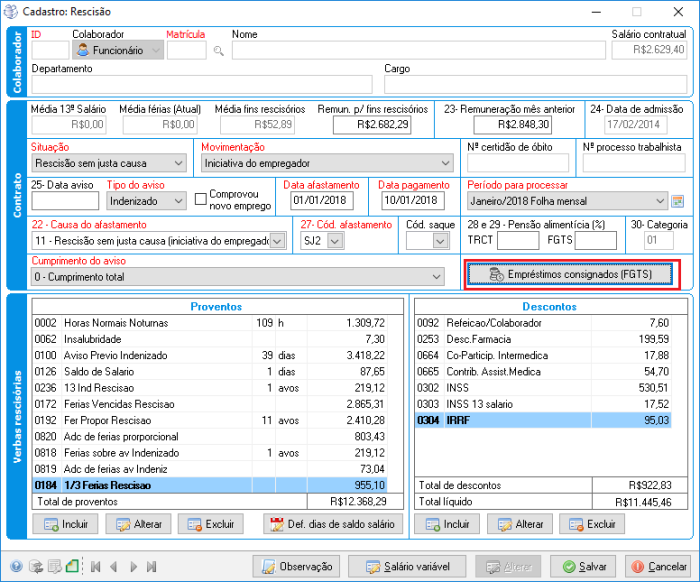Click the blue help question mark icon
The image size is (700, 582).
[x=15, y=566]
